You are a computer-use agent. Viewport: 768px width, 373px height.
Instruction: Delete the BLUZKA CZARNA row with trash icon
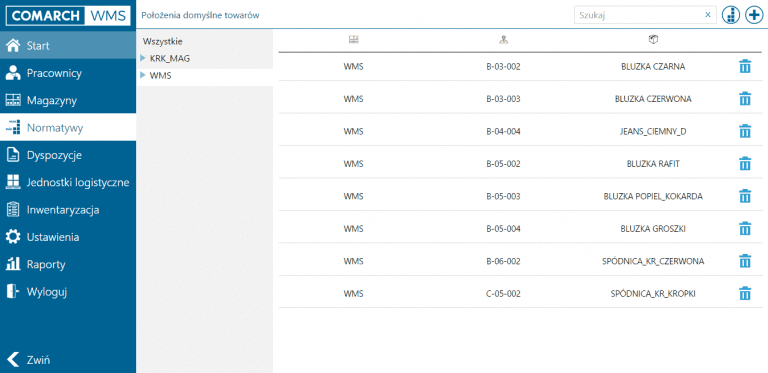tap(744, 67)
